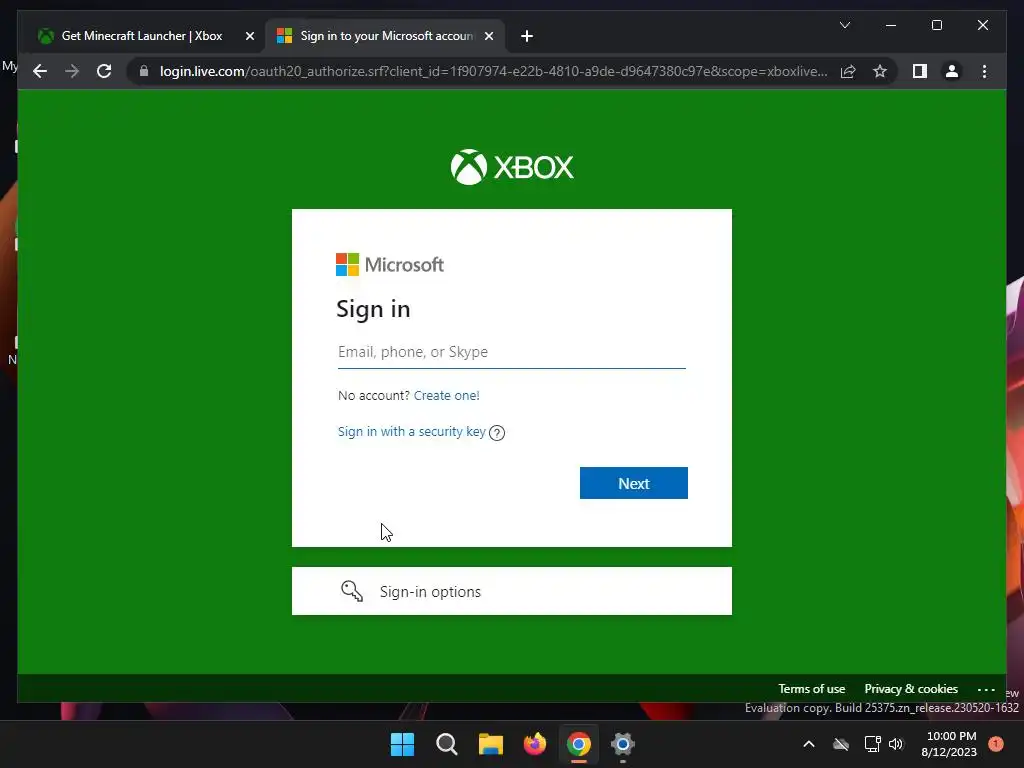1024x768 pixels.
Task: Open the notification badge
Action: pyautogui.click(x=996, y=744)
